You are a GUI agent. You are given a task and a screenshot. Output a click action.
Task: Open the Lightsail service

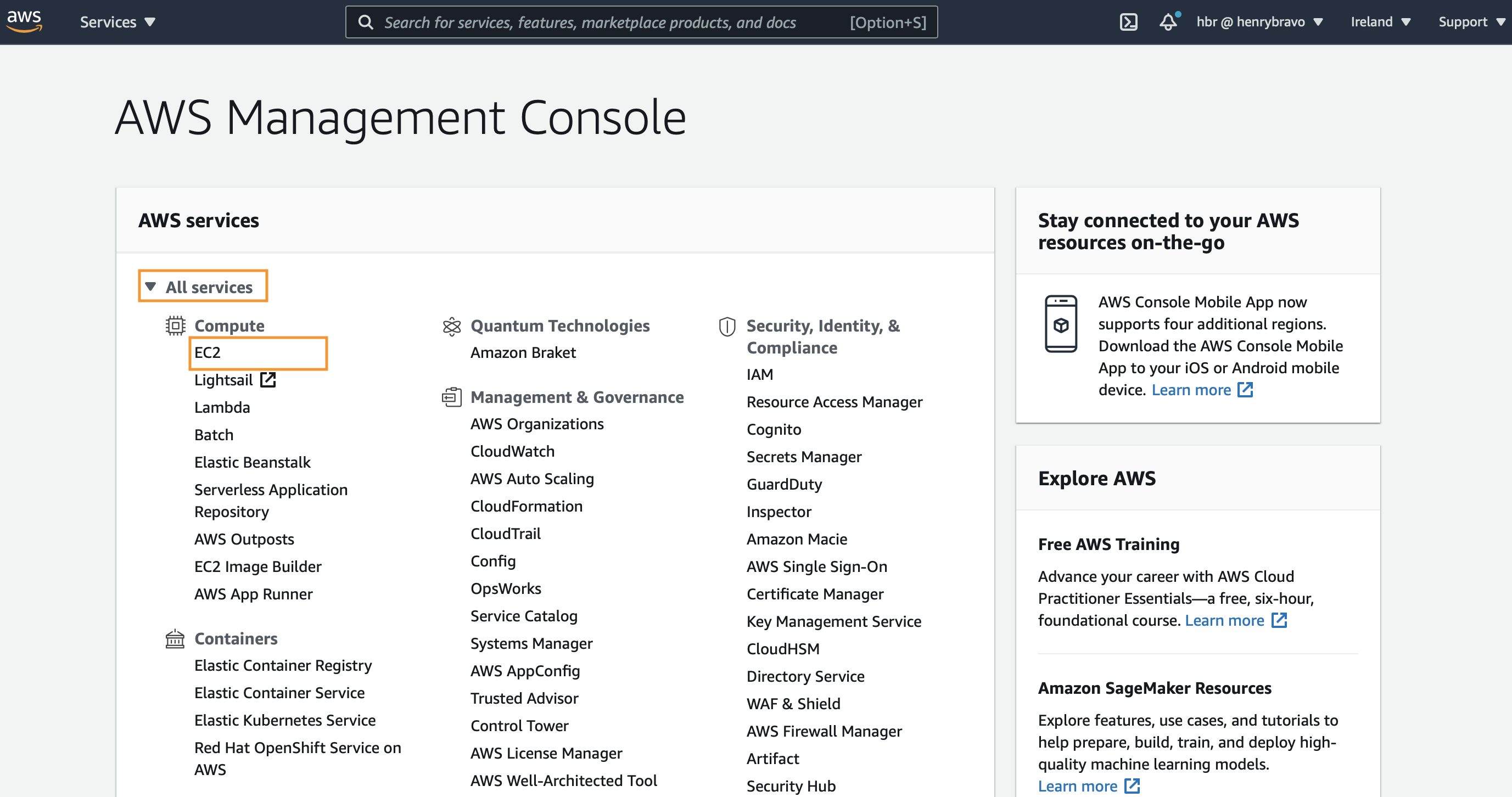pos(223,380)
